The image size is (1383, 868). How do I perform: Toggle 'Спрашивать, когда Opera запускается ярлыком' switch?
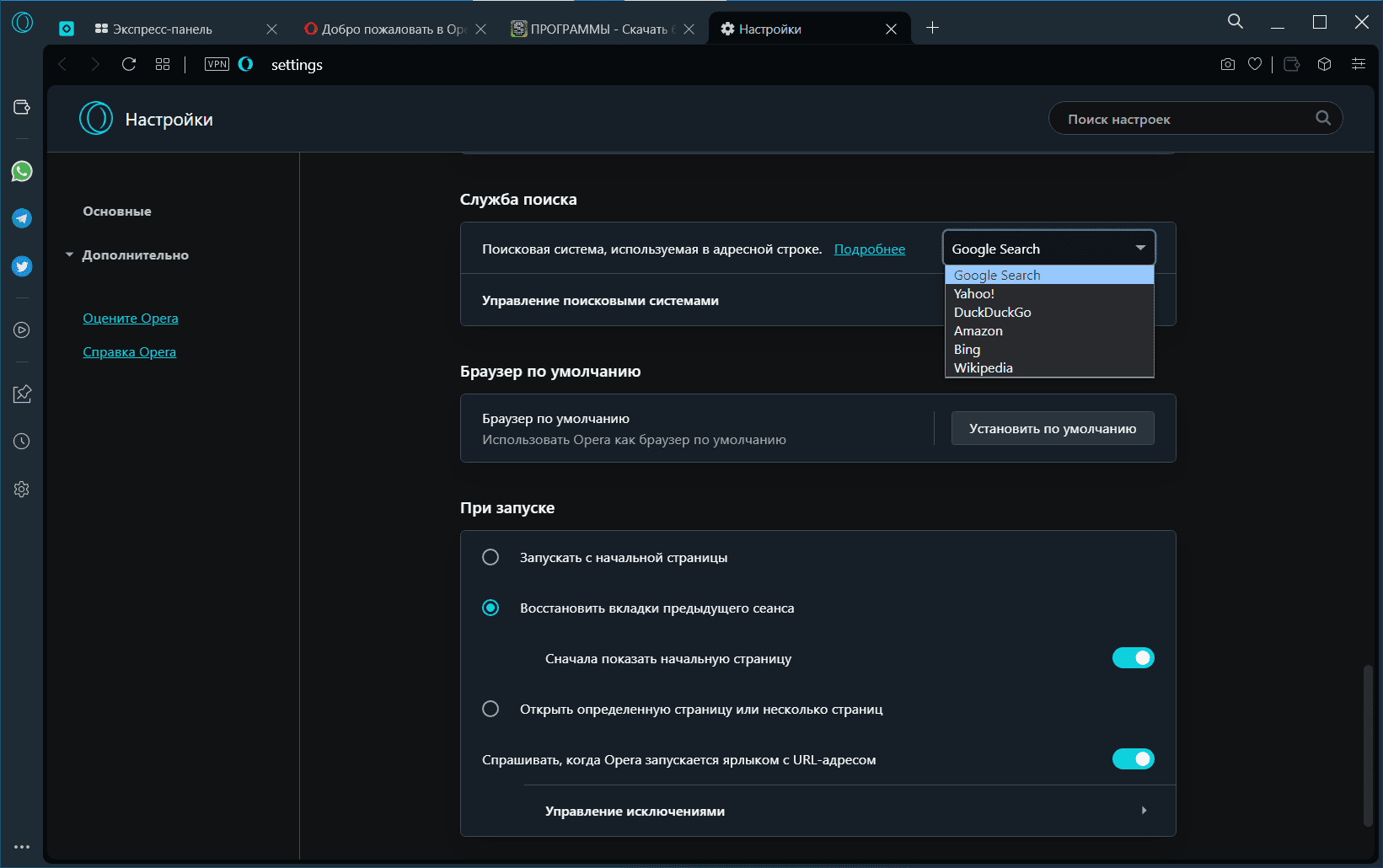click(1133, 759)
